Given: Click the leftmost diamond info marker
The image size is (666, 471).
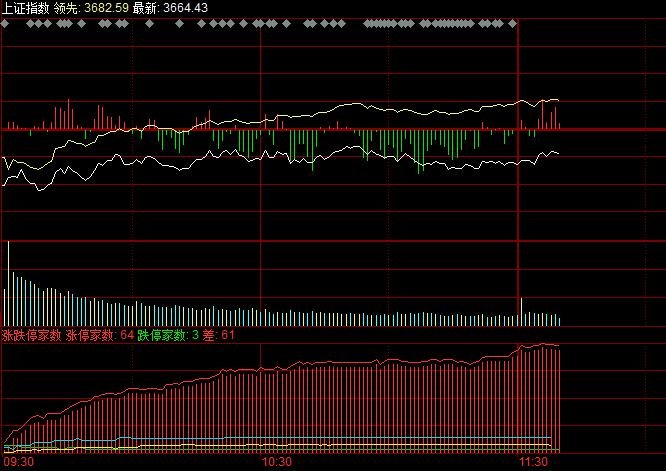Looking at the screenshot, I should coord(7,25).
